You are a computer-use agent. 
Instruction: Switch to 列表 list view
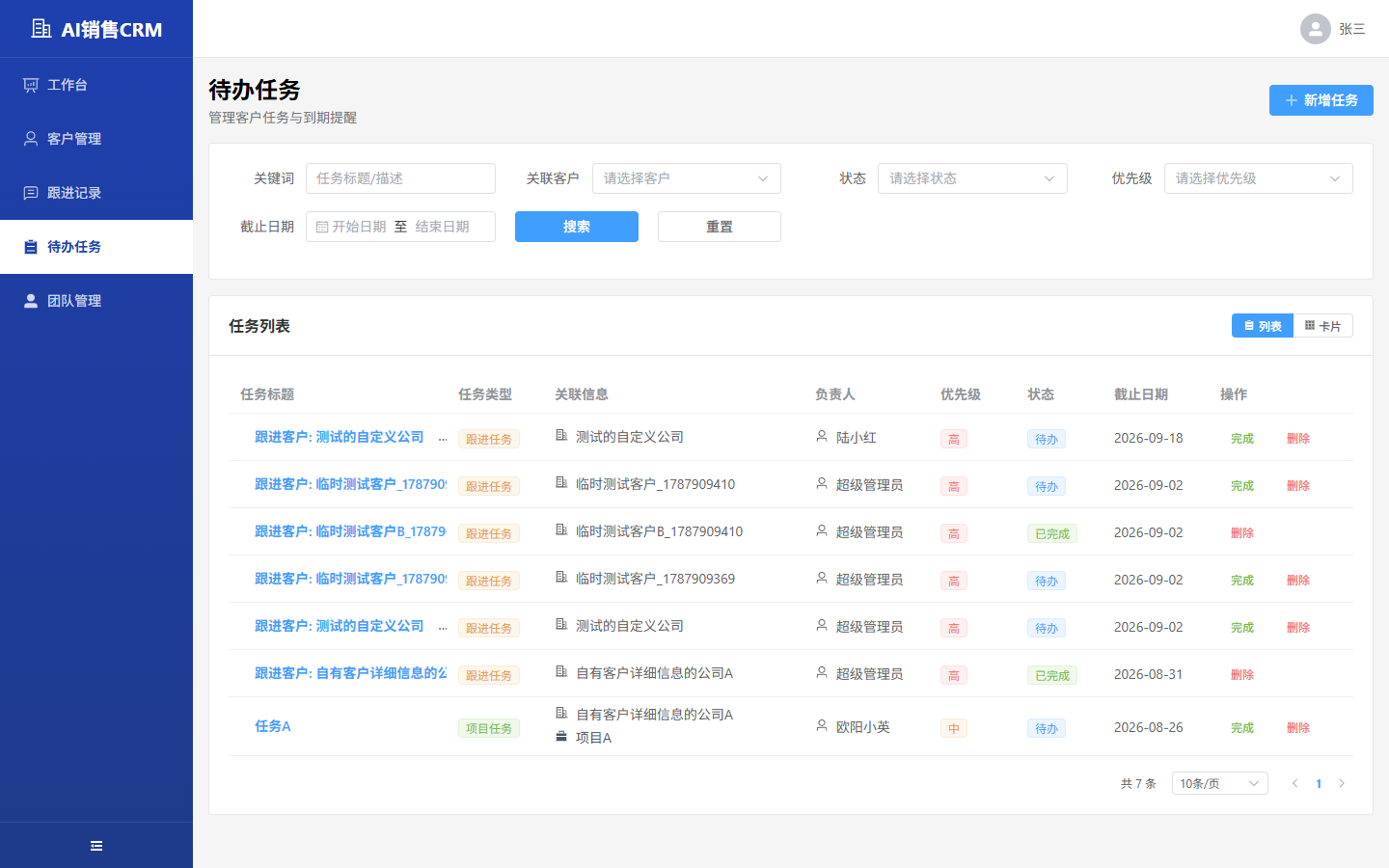point(1263,326)
